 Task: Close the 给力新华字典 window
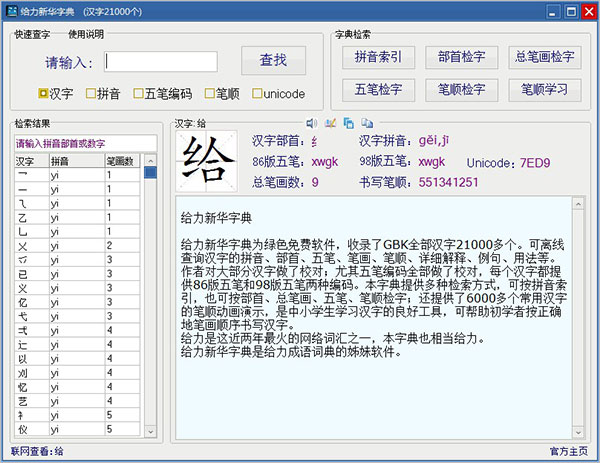[589, 11]
